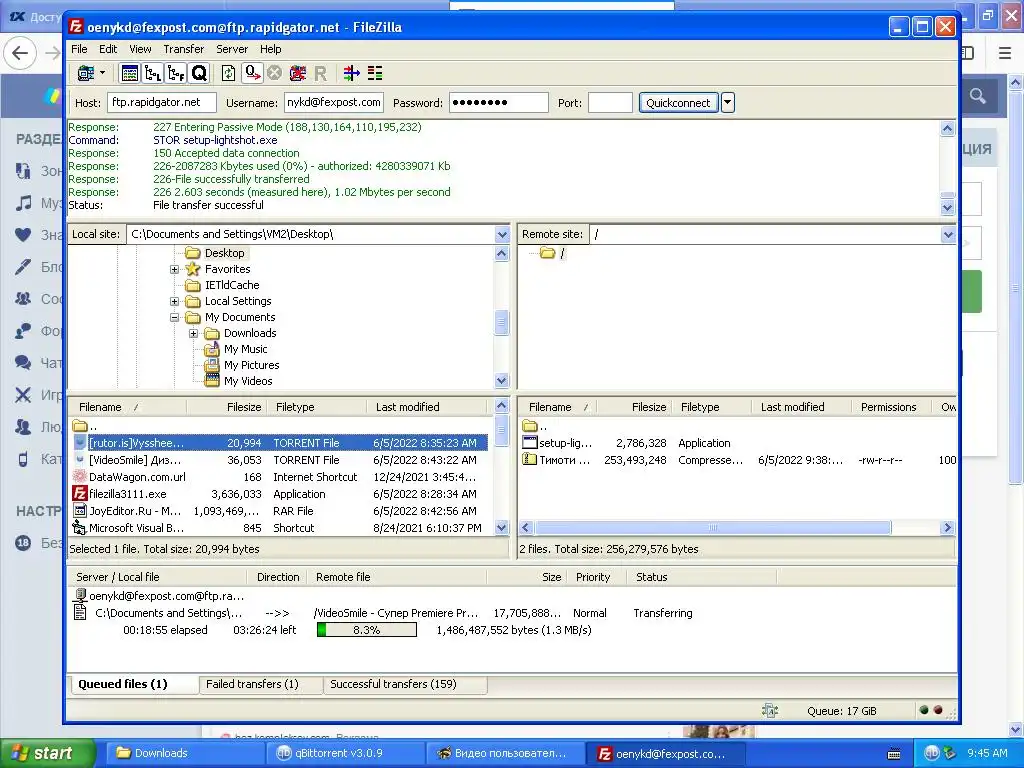Select the IETldCache folder

232,285
